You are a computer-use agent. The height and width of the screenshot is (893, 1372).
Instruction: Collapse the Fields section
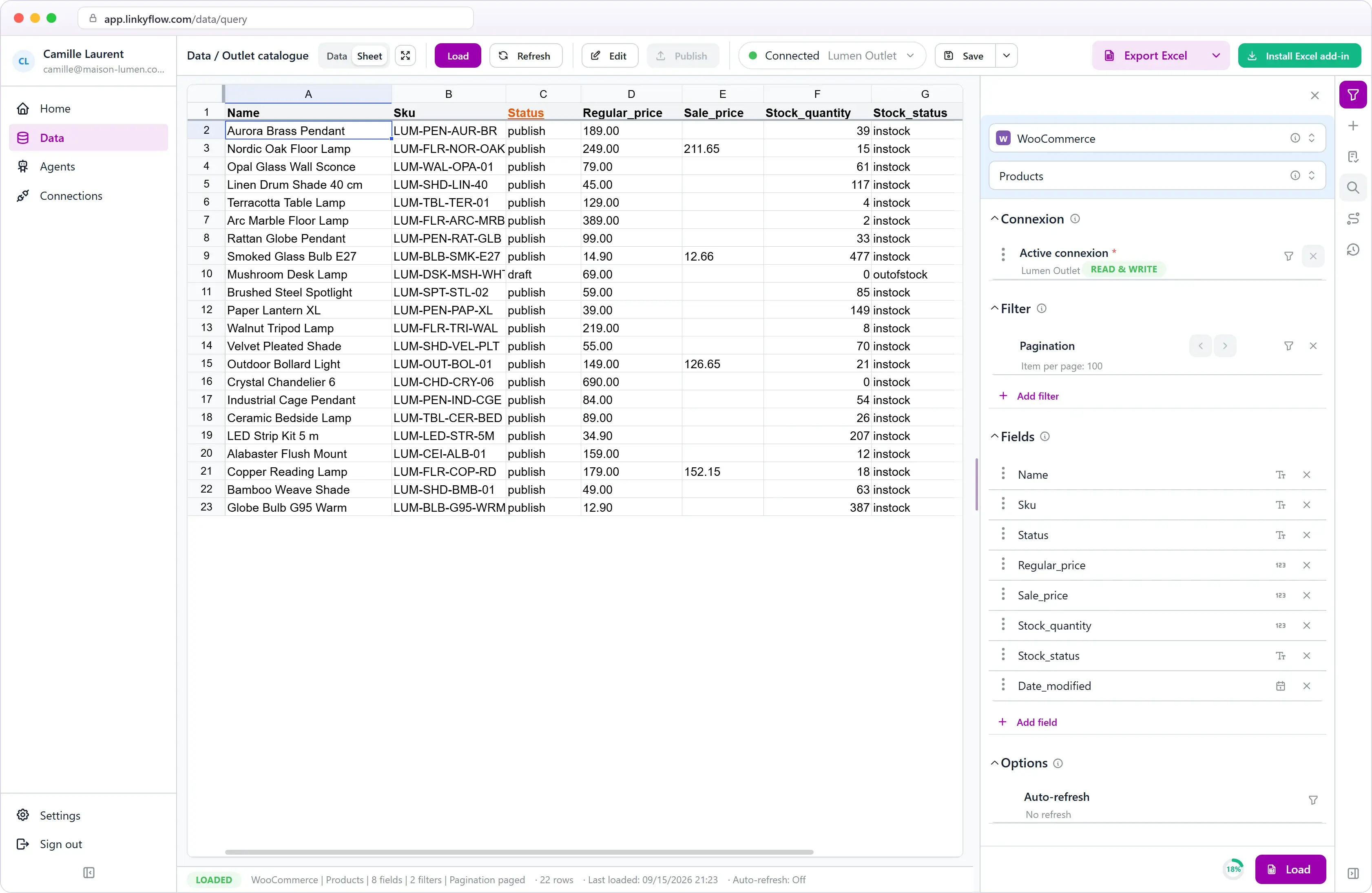(994, 436)
